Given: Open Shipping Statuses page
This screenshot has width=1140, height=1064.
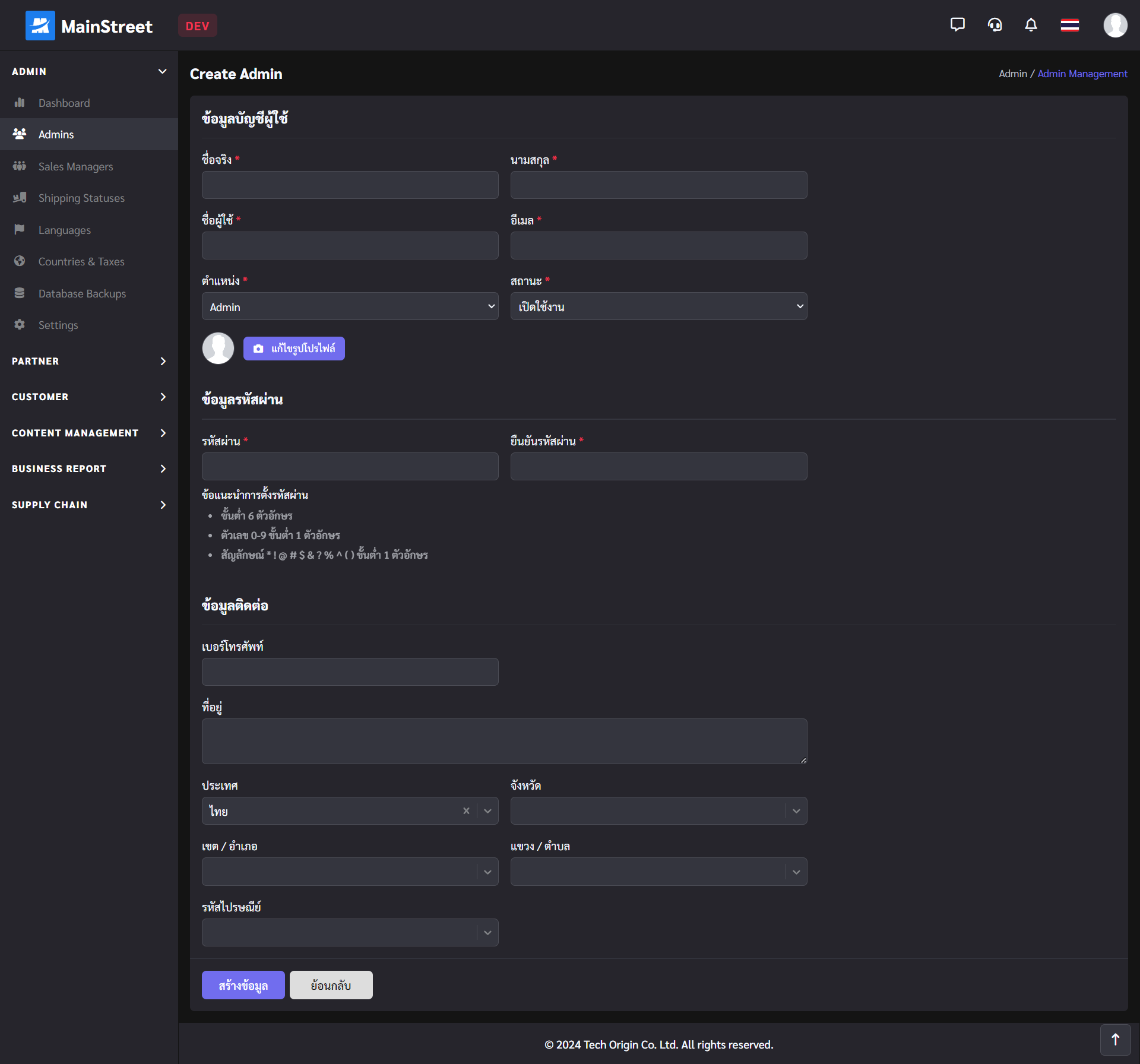Looking at the screenshot, I should (89, 198).
